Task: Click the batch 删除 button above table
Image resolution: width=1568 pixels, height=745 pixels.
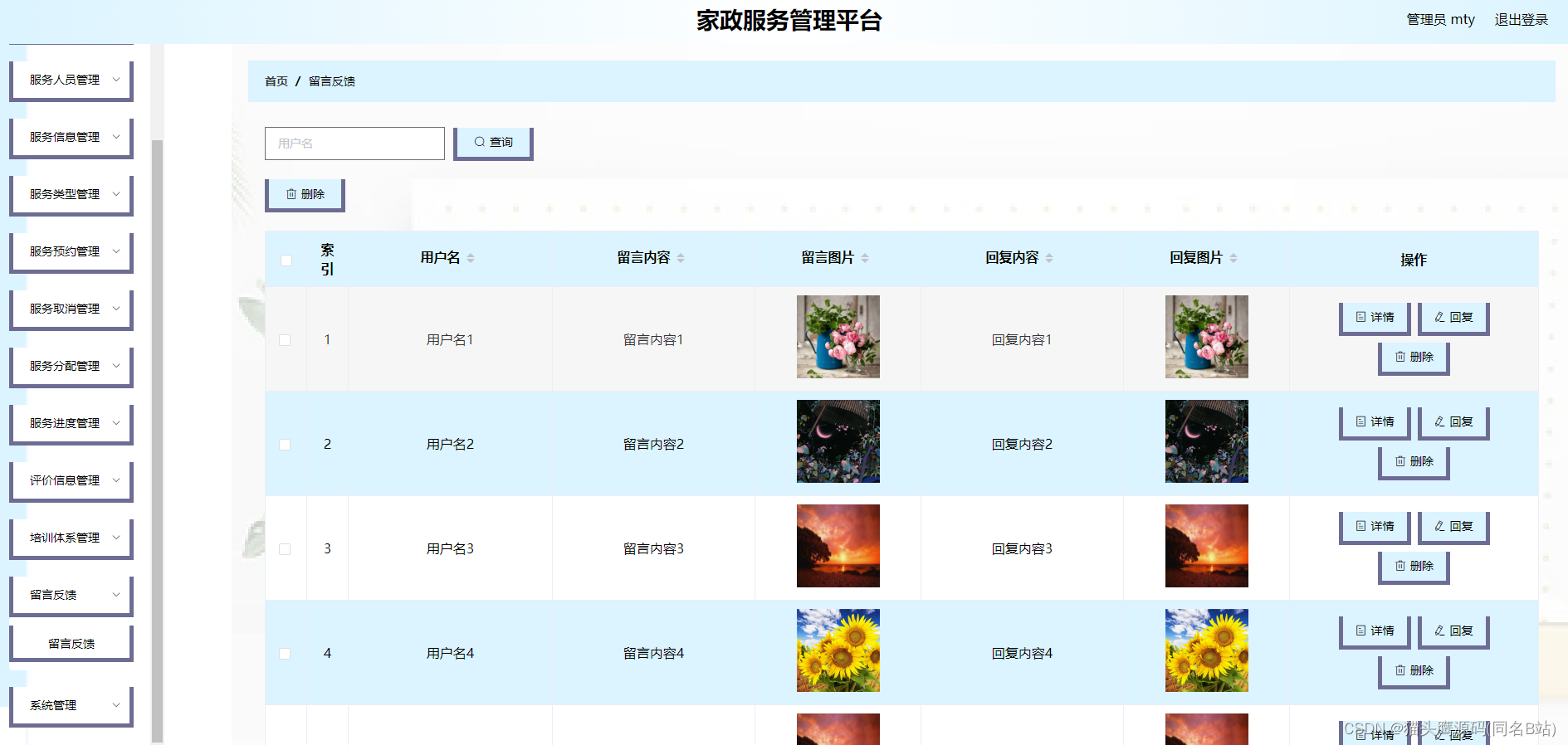Action: [x=305, y=195]
